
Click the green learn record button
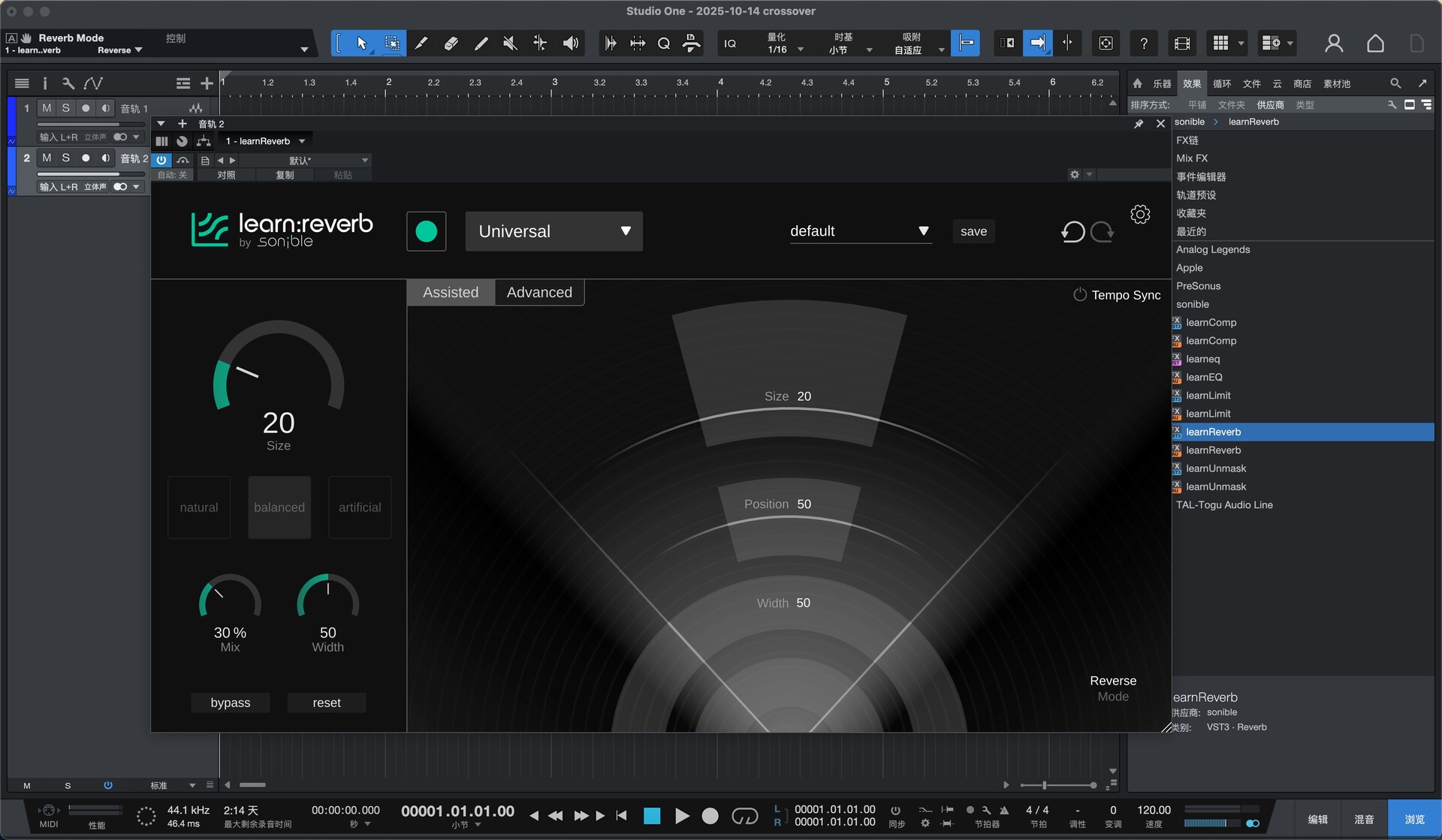pos(426,231)
